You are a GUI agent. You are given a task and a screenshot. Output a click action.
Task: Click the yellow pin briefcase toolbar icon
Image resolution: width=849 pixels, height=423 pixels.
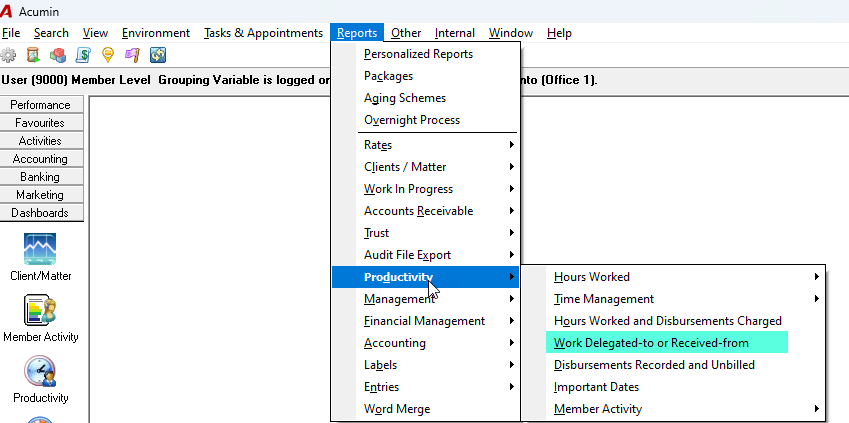(x=108, y=55)
